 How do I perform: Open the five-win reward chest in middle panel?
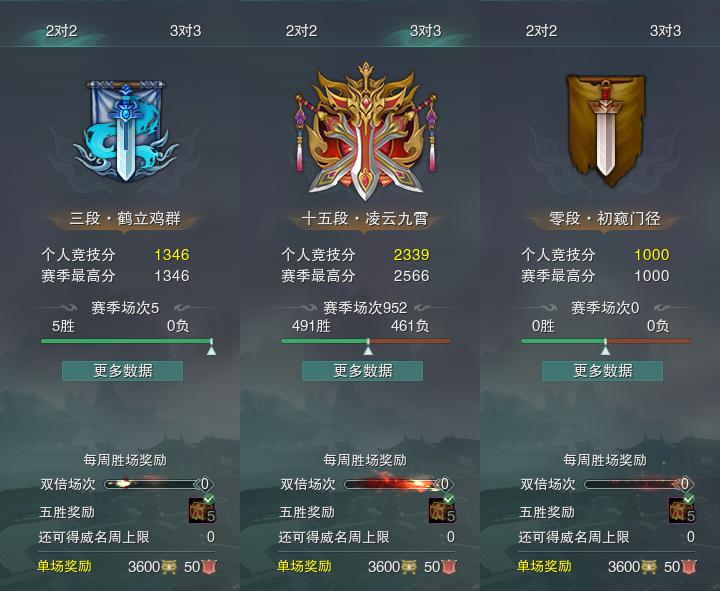coord(442,509)
